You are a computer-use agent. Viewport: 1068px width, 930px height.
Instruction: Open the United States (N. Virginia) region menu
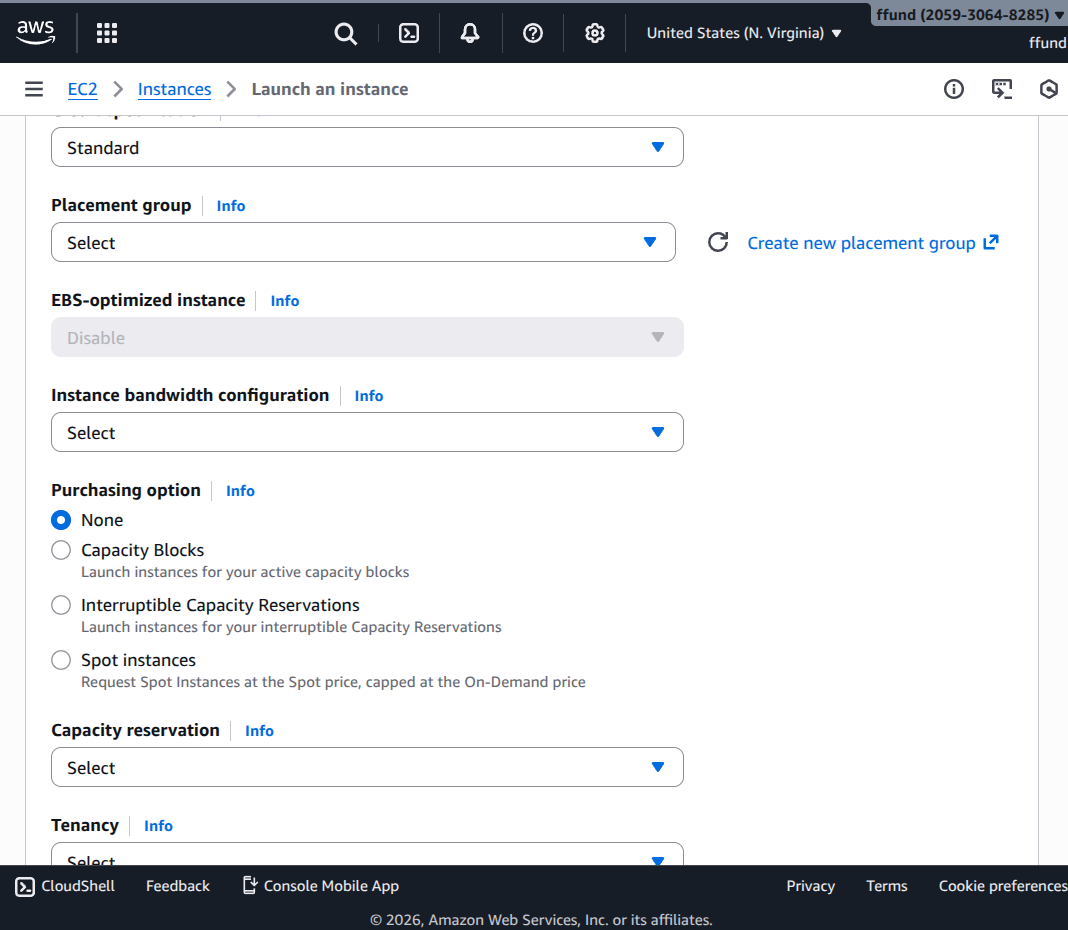click(744, 33)
